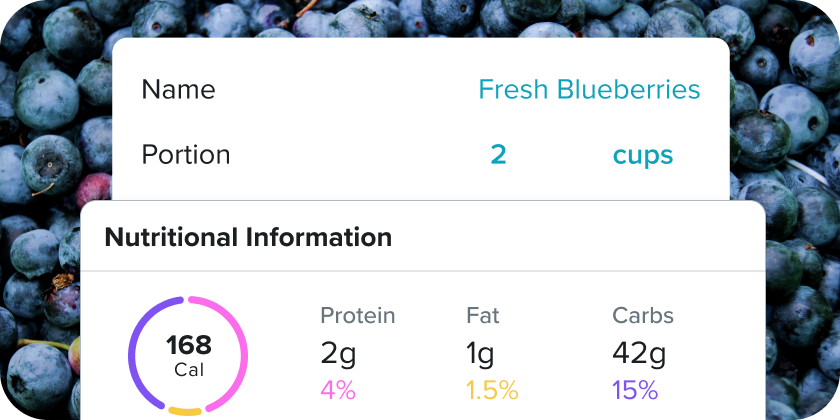Screen dimensions: 840x420
Task: Click the Name label
Action: 178,90
